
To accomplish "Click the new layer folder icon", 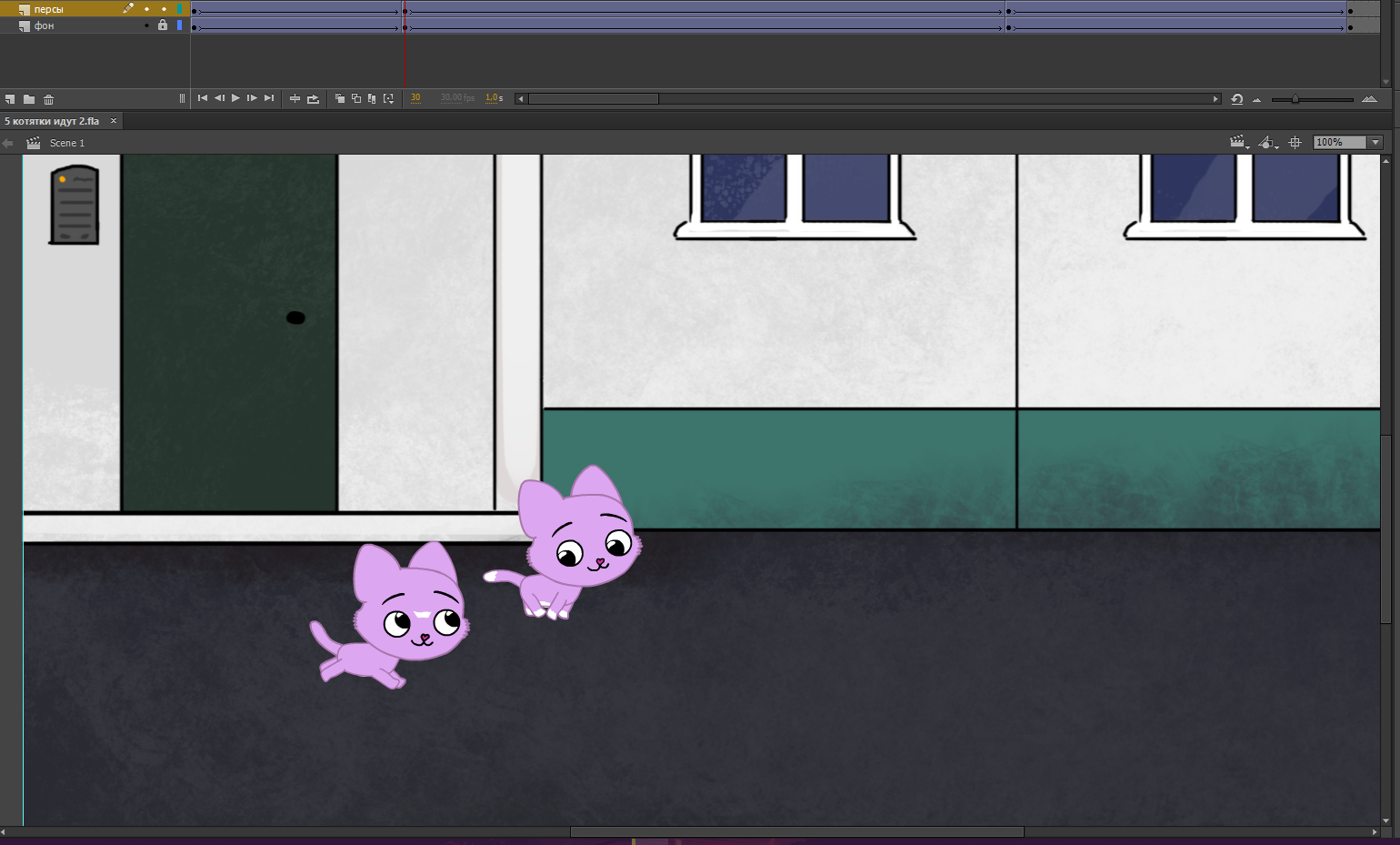I will coord(29,99).
